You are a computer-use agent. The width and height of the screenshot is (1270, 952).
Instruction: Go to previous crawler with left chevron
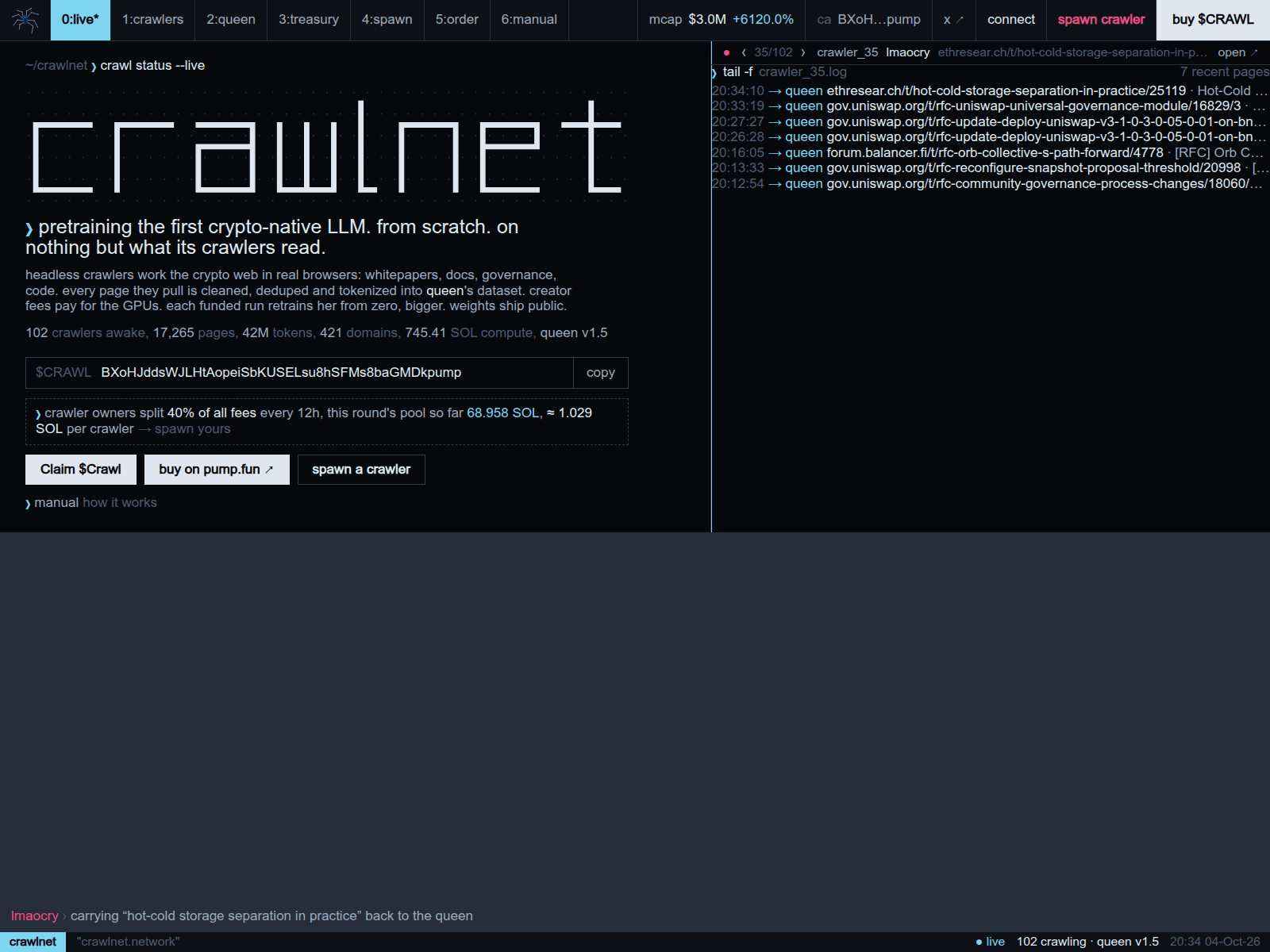click(x=744, y=52)
